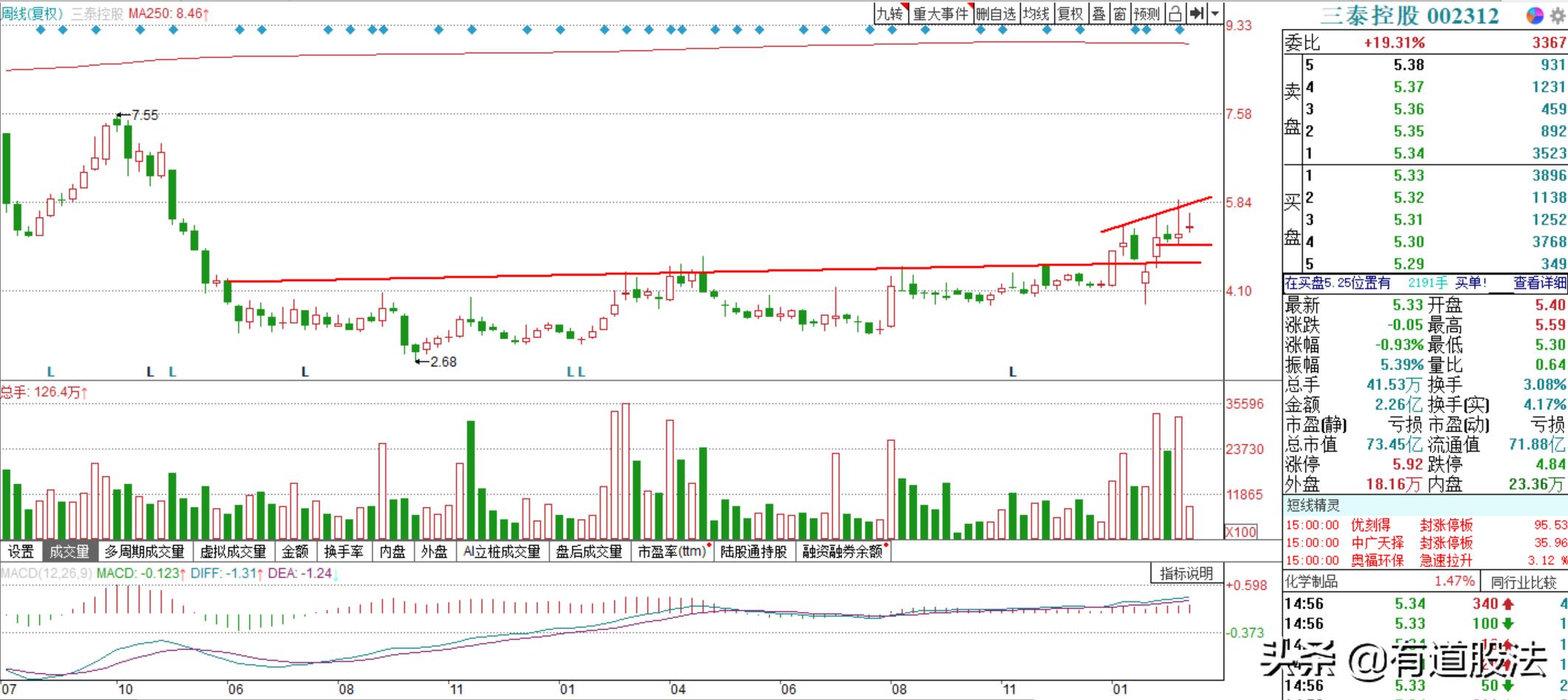Expand the toolbar dropdown arrow
The image size is (1568, 700).
[x=1215, y=13]
